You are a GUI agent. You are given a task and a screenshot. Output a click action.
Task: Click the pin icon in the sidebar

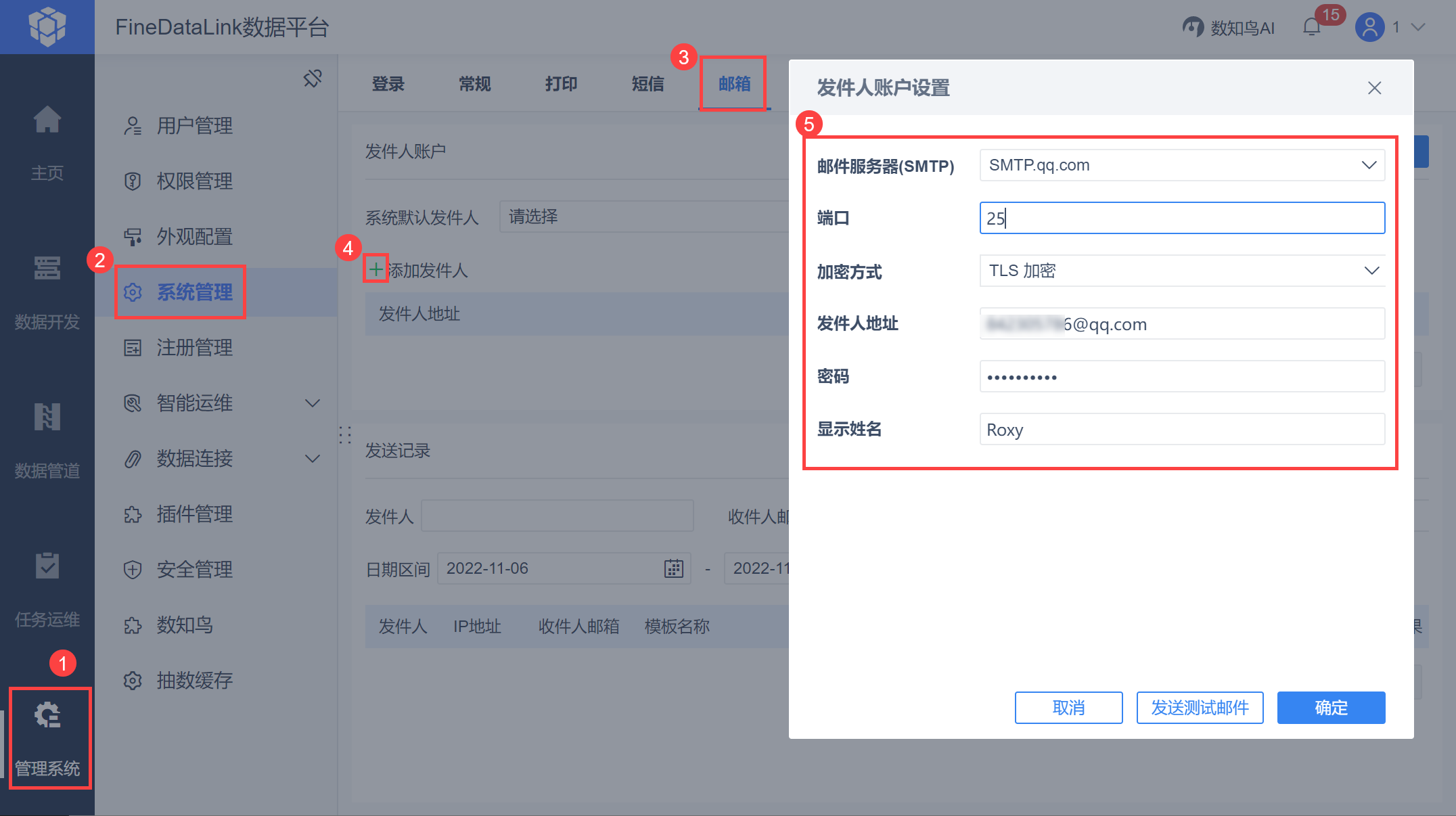click(313, 78)
